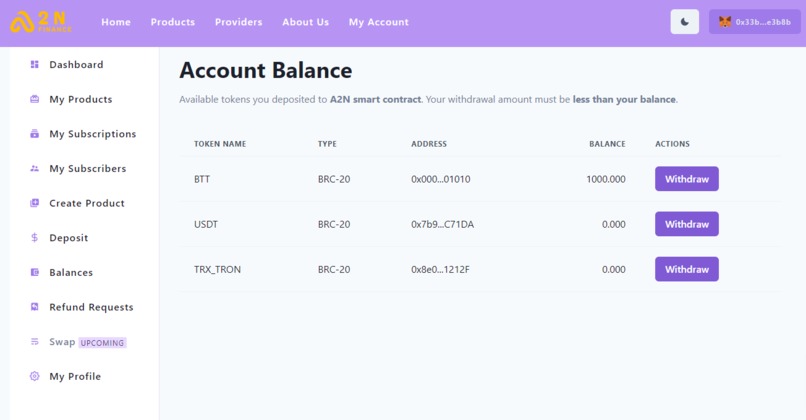
Task: Click the Dashboard sidebar icon
Action: point(34,64)
